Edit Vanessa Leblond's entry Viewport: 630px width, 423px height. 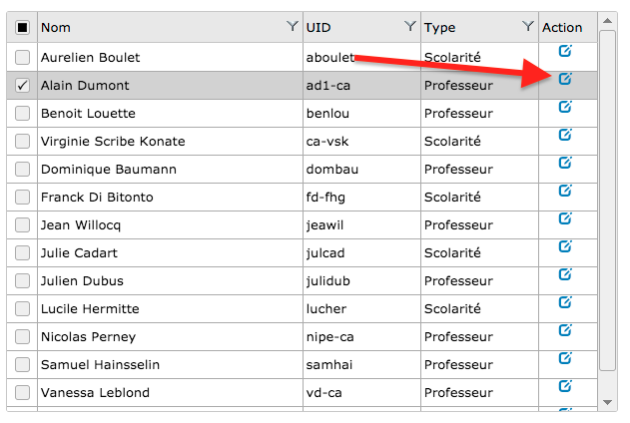point(565,386)
